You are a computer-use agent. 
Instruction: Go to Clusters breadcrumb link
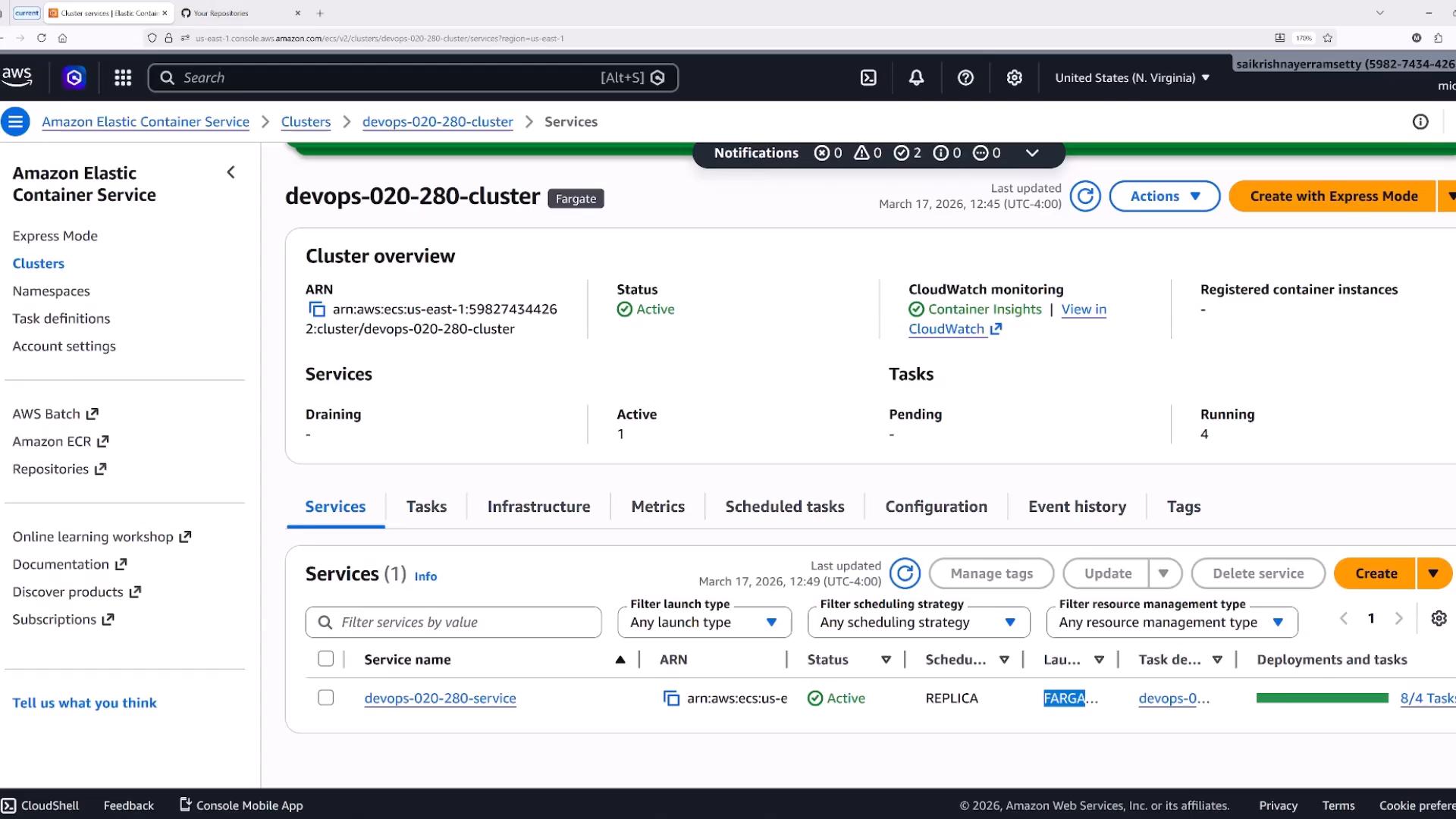point(306,121)
